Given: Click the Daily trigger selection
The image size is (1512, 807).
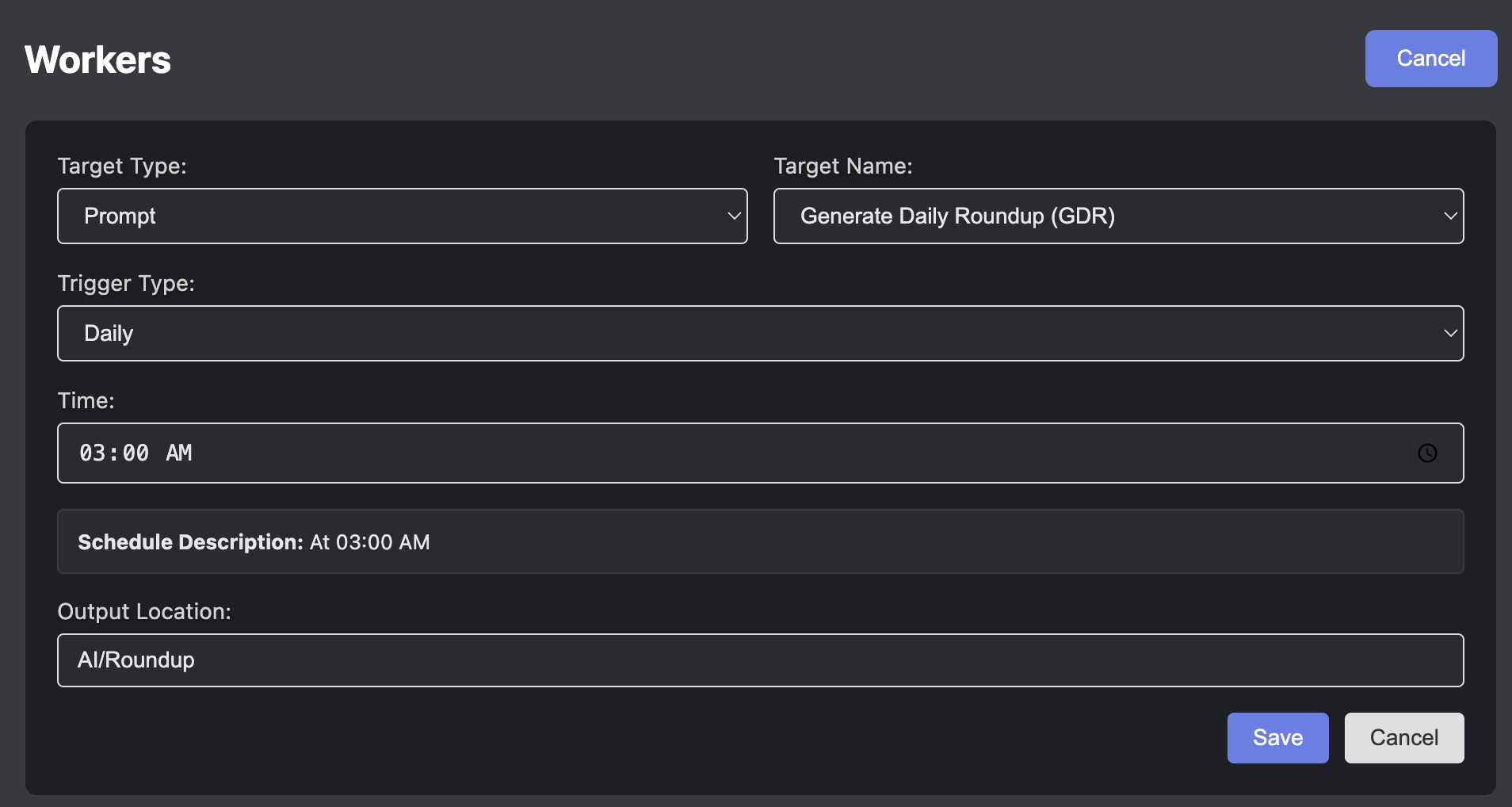Looking at the screenshot, I should [x=108, y=333].
